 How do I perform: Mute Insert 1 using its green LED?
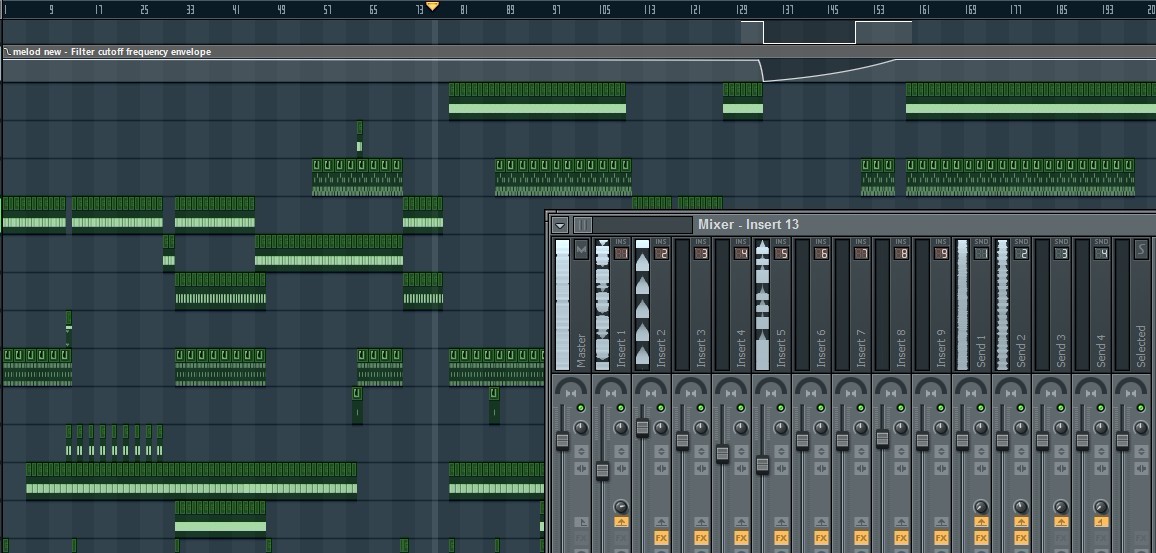coord(620,408)
